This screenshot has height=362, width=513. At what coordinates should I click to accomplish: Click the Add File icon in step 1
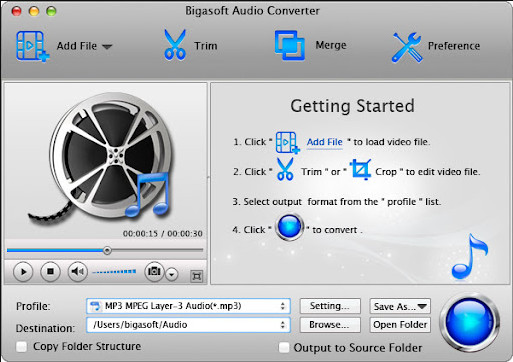point(287,142)
